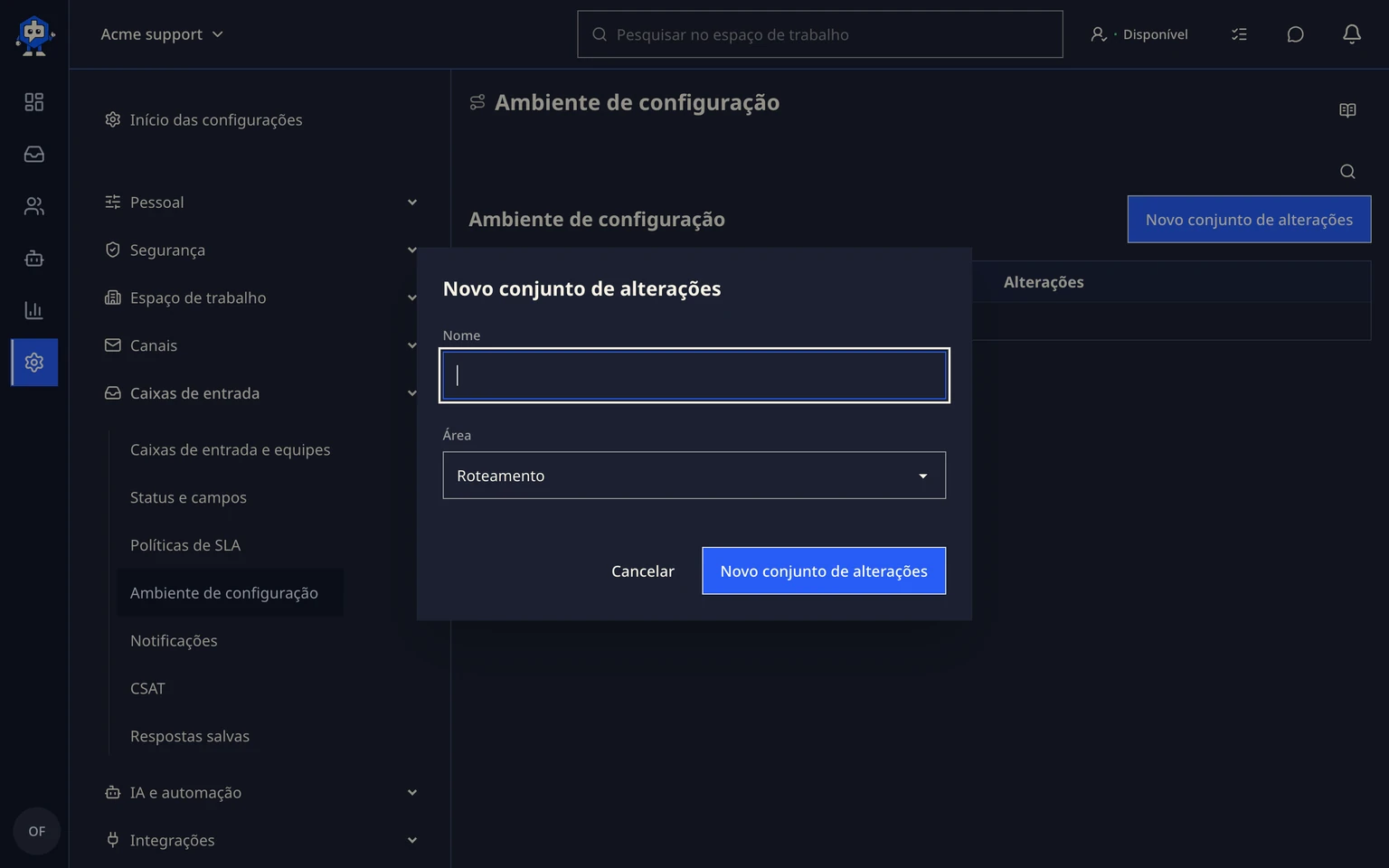Open the task checklist icon in top bar
The width and height of the screenshot is (1389, 868).
1239,34
